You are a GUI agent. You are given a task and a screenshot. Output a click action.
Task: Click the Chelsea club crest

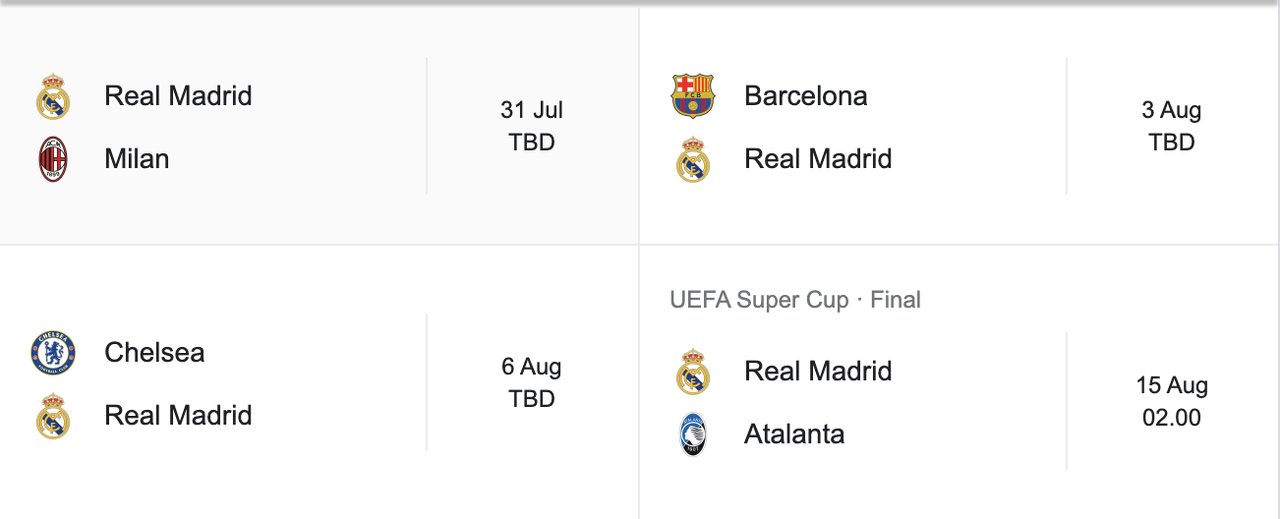pyautogui.click(x=53, y=353)
